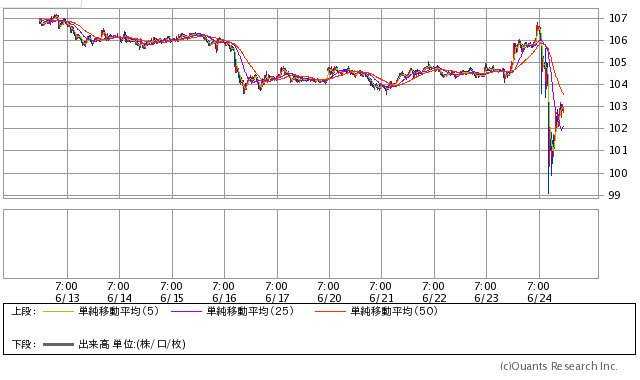The image size is (640, 380).
Task: Click the 出来高 単位:(株/口/枚) legend text
Action: 132,344
